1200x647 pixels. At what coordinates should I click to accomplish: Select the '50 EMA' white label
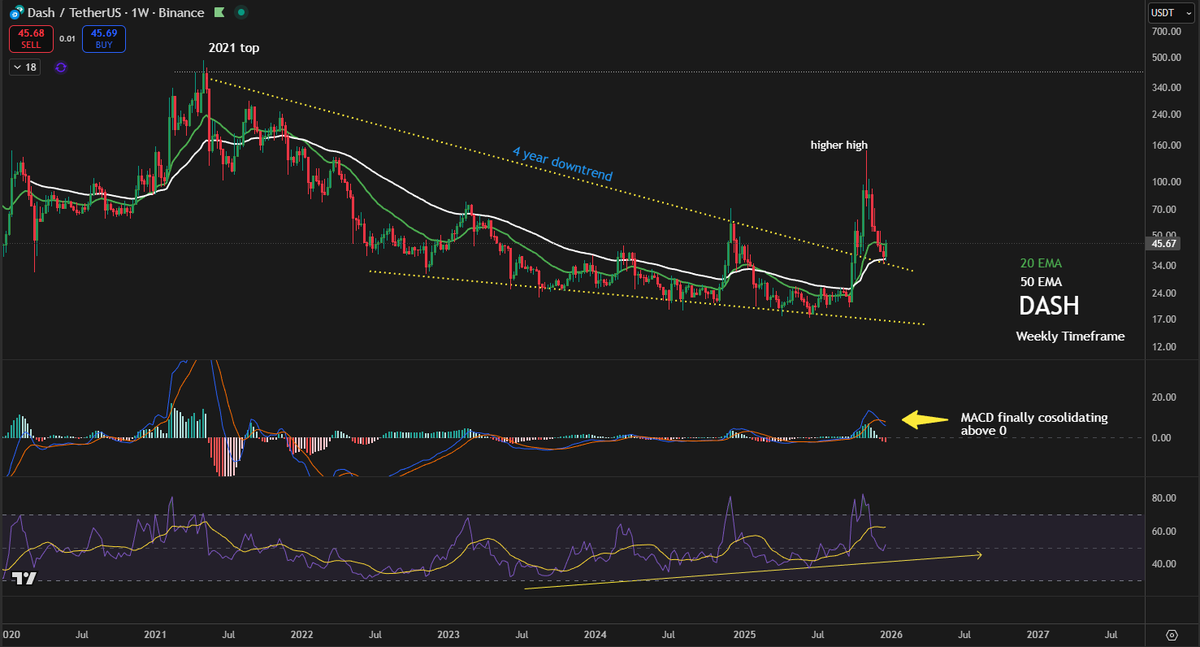(1040, 282)
